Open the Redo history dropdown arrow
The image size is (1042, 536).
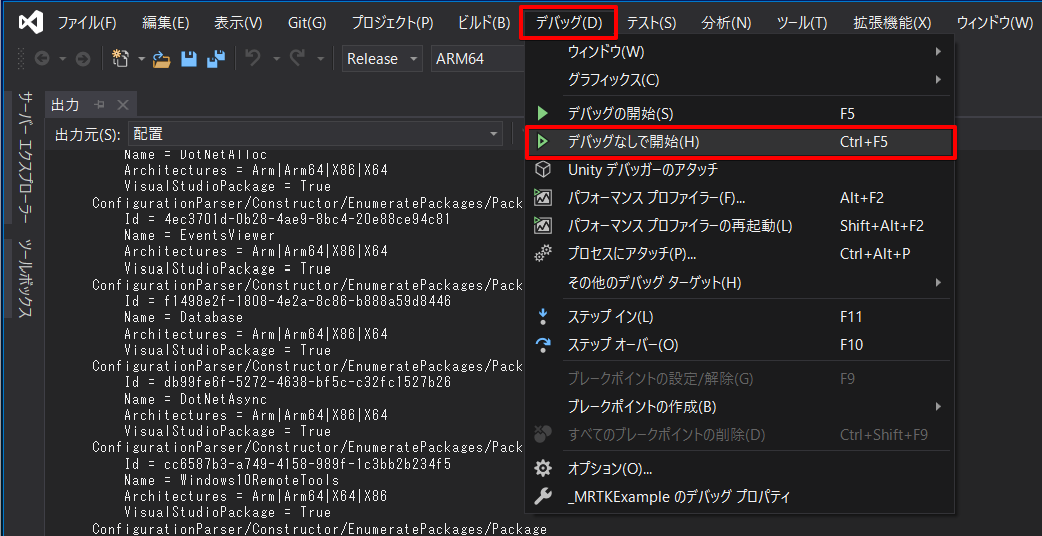click(320, 59)
